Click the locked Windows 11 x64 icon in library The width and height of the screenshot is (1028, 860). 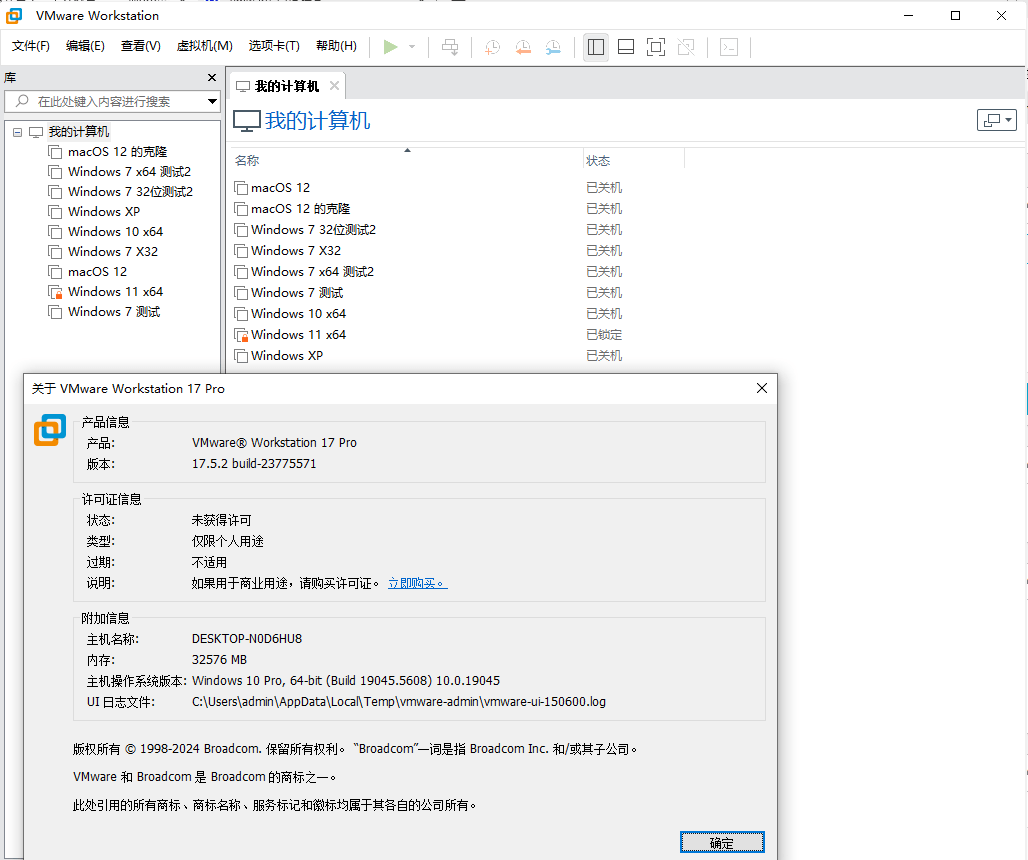[55, 292]
